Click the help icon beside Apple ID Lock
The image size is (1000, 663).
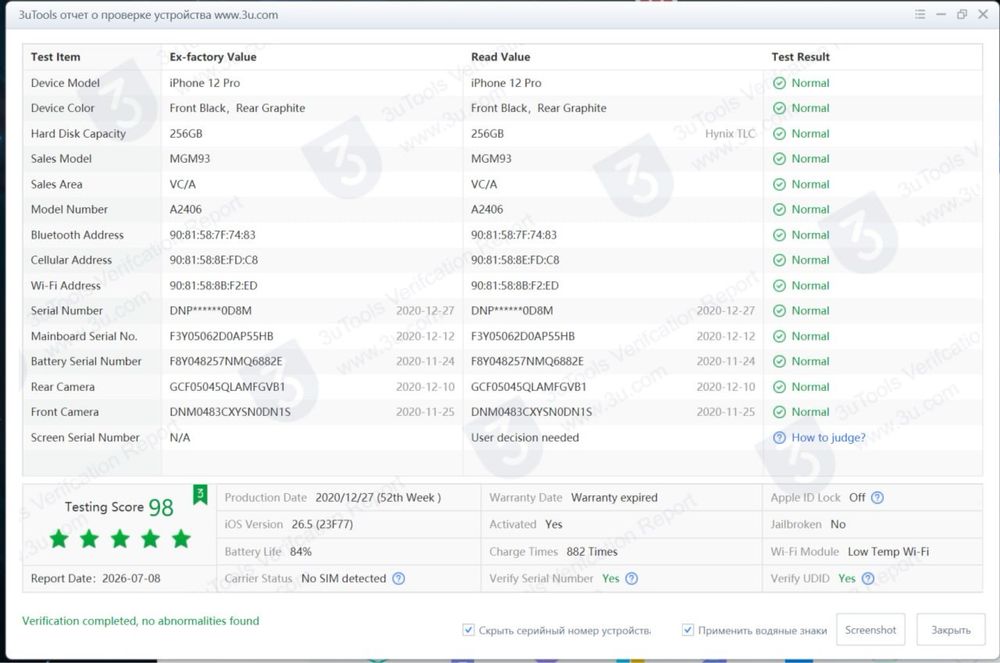pos(878,497)
